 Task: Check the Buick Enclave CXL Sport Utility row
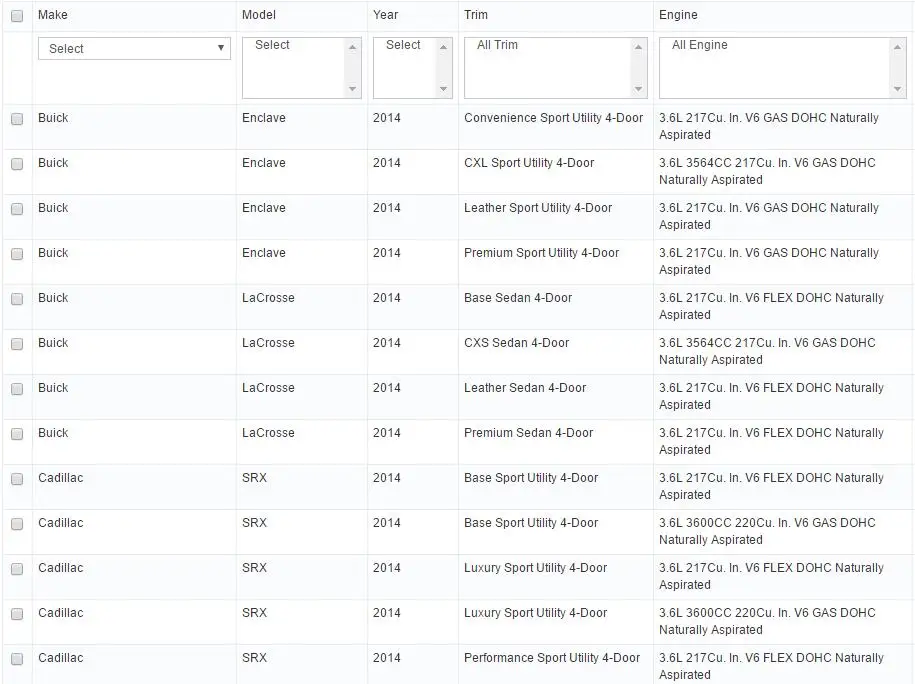click(17, 164)
